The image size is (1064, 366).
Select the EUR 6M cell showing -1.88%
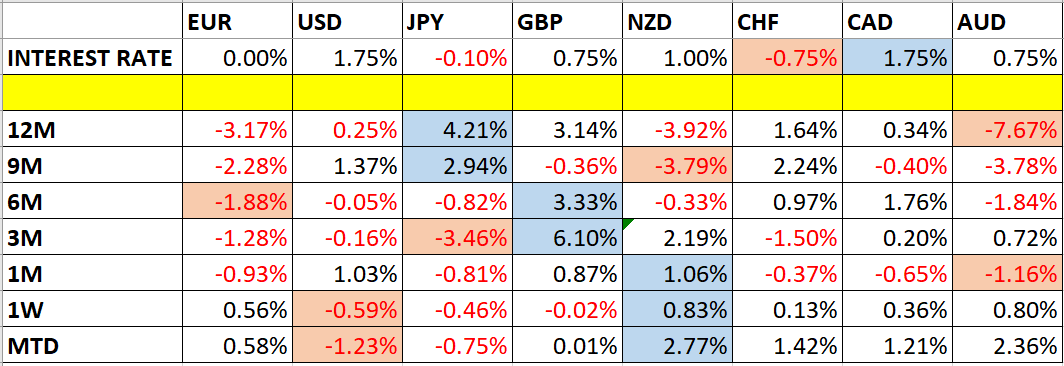[x=238, y=201]
